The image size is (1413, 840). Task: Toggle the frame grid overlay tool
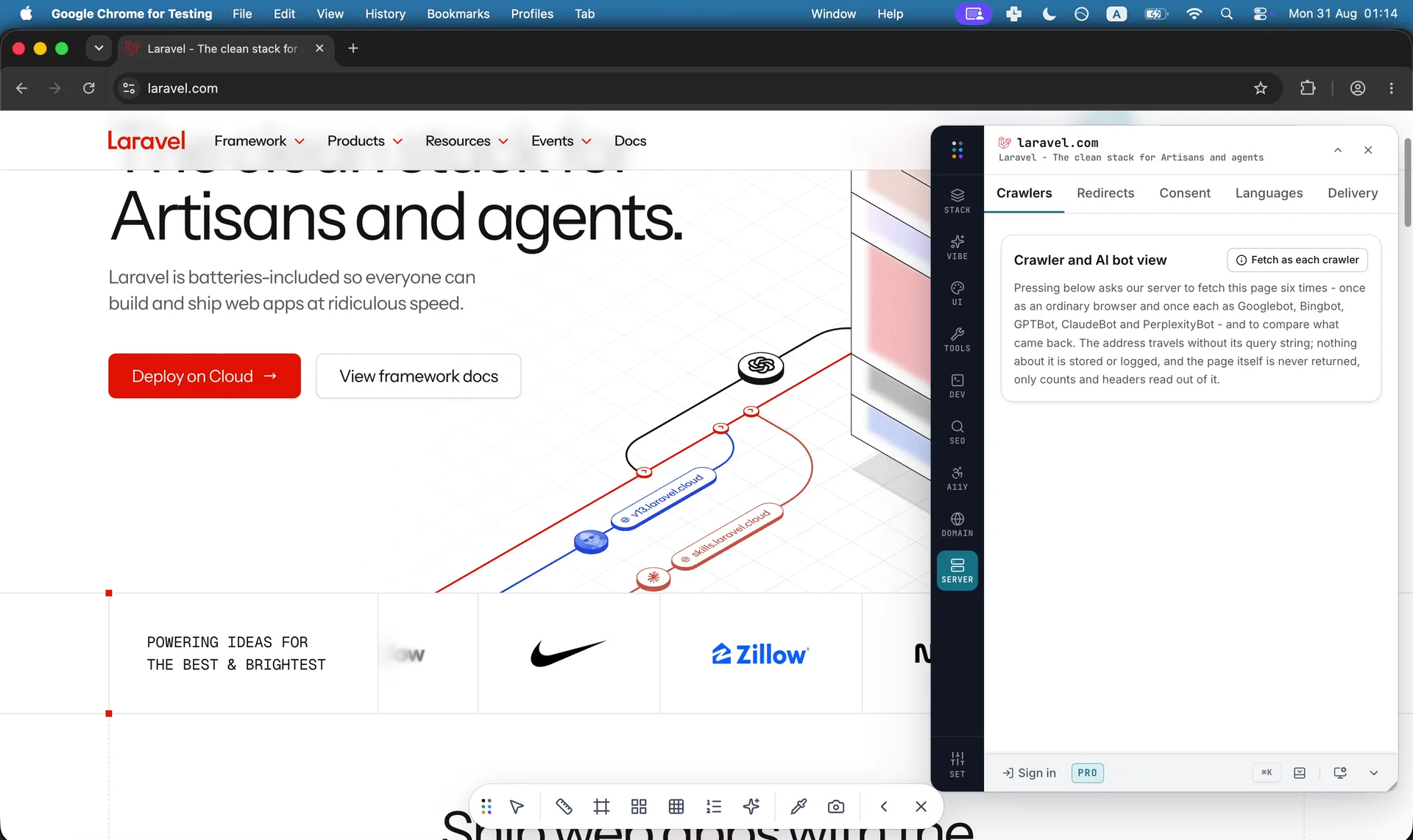[x=601, y=807]
